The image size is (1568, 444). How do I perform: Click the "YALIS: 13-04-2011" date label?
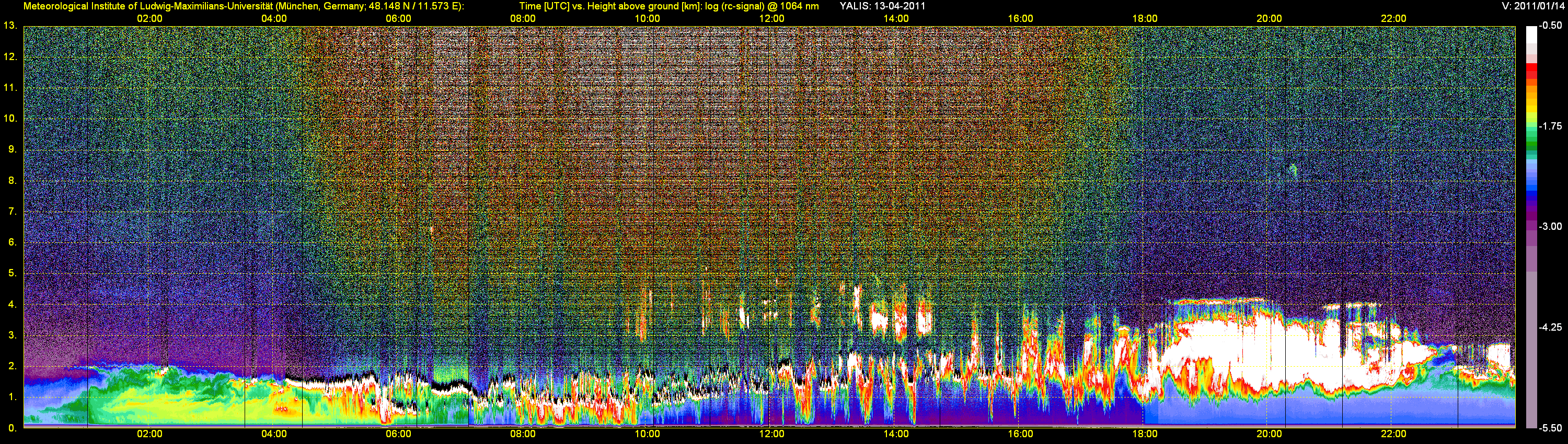point(883,6)
